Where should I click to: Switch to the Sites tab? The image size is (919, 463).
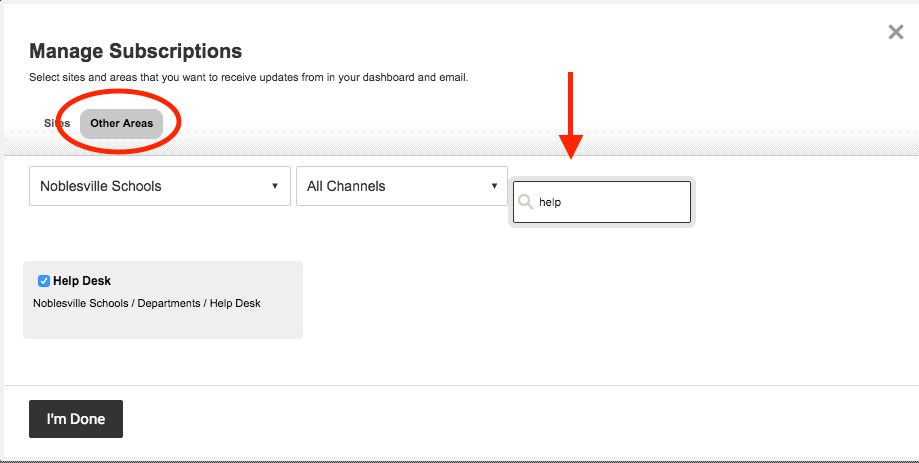pos(56,123)
